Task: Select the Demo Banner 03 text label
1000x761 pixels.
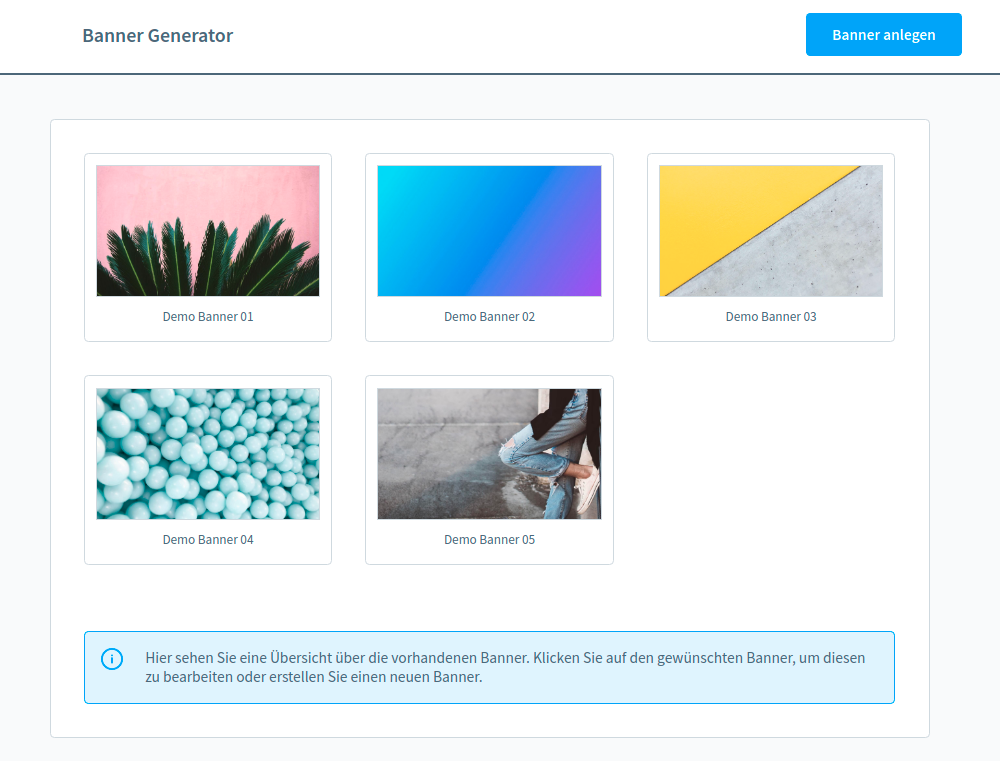Action: [770, 317]
